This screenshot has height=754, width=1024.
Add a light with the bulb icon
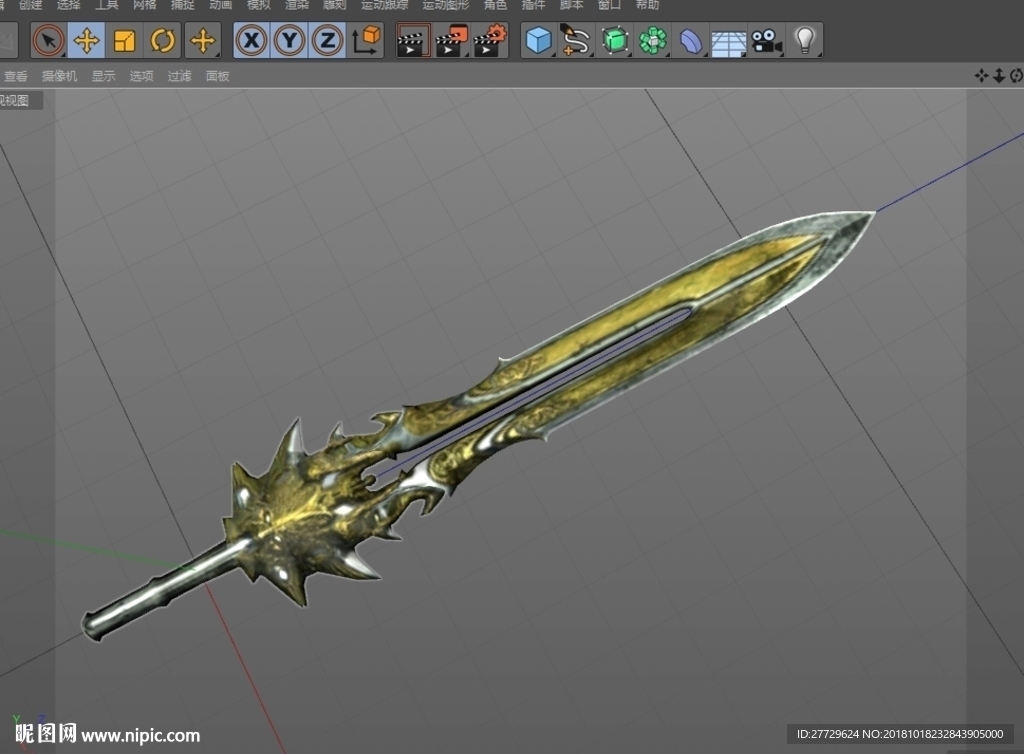coord(805,40)
